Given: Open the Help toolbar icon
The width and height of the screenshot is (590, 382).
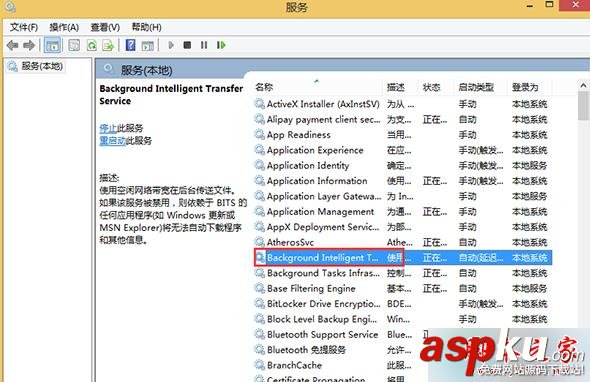Looking at the screenshot, I should click(130, 45).
